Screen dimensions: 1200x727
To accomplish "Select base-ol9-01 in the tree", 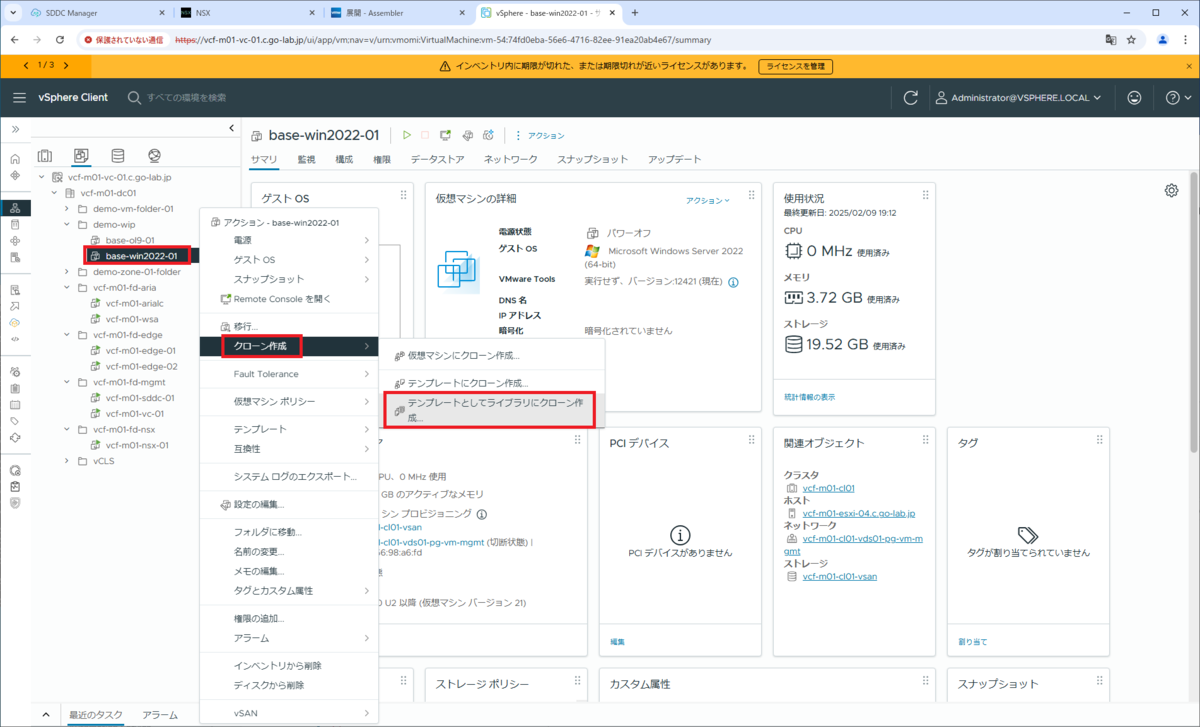I will [x=130, y=240].
